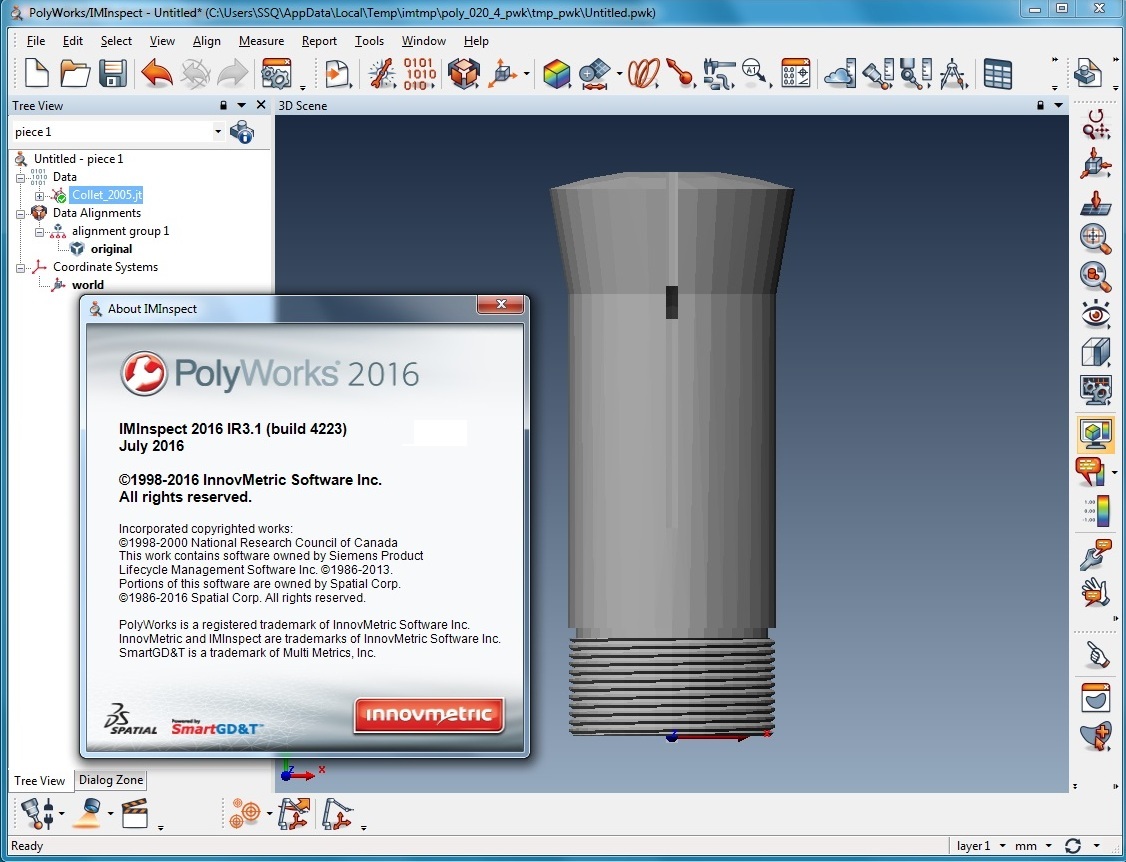Open the Measure menu
This screenshot has height=862, width=1126.
click(261, 41)
